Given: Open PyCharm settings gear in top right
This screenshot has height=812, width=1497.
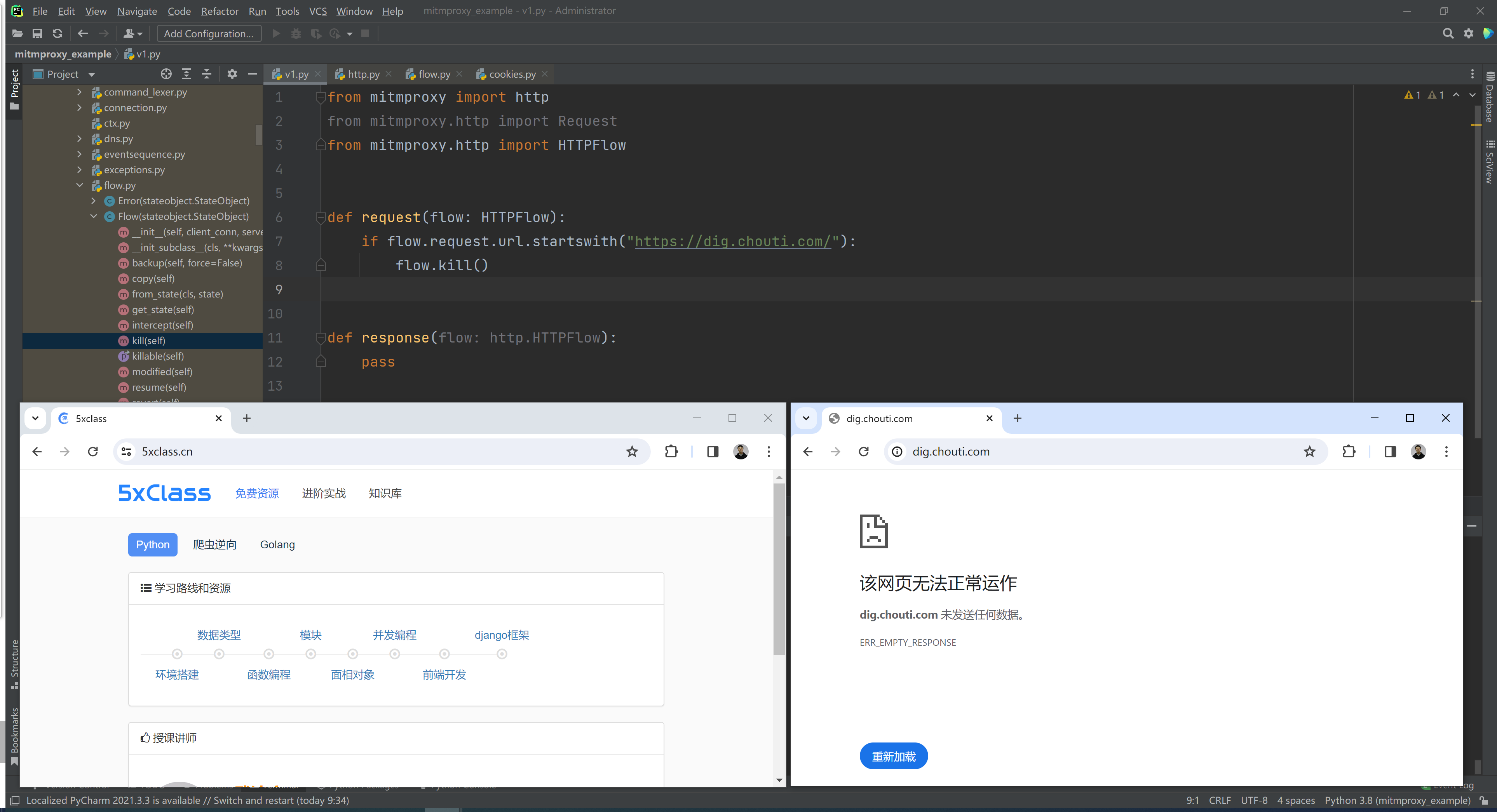Looking at the screenshot, I should (x=1469, y=34).
